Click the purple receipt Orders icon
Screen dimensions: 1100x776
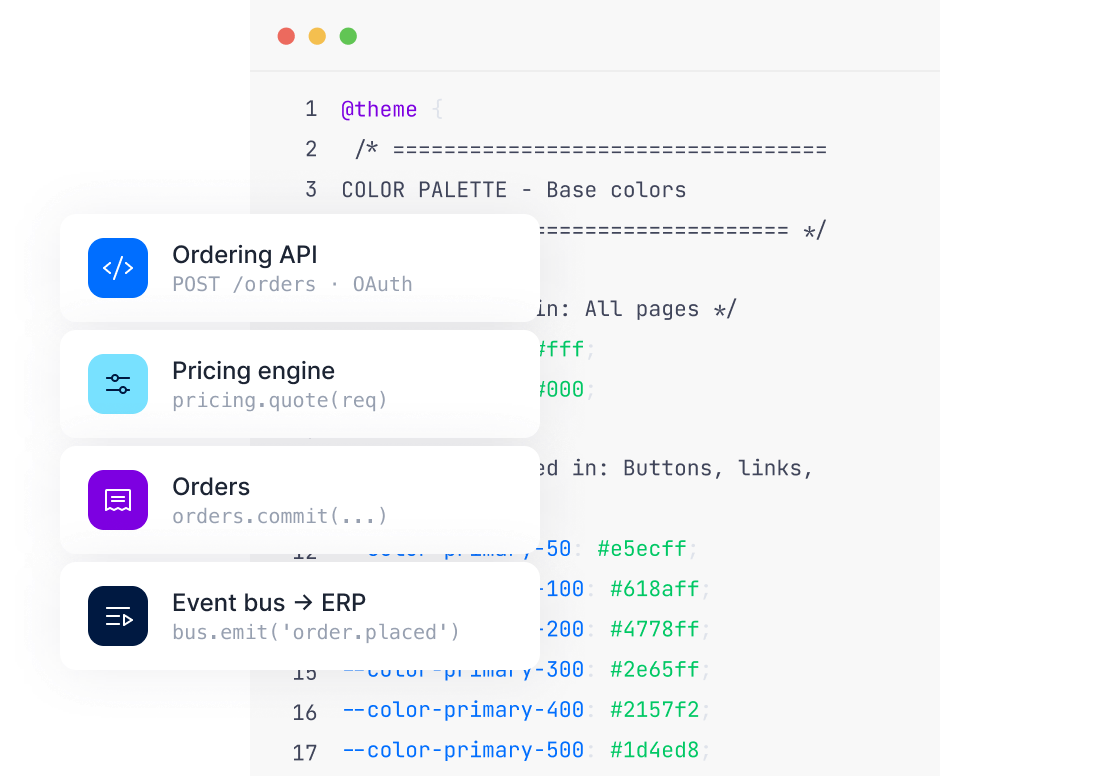[118, 500]
